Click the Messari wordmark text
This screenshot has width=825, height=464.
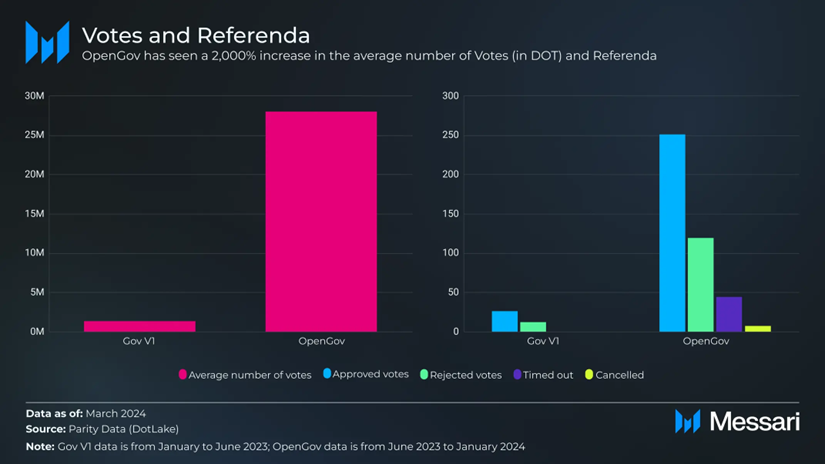point(754,421)
